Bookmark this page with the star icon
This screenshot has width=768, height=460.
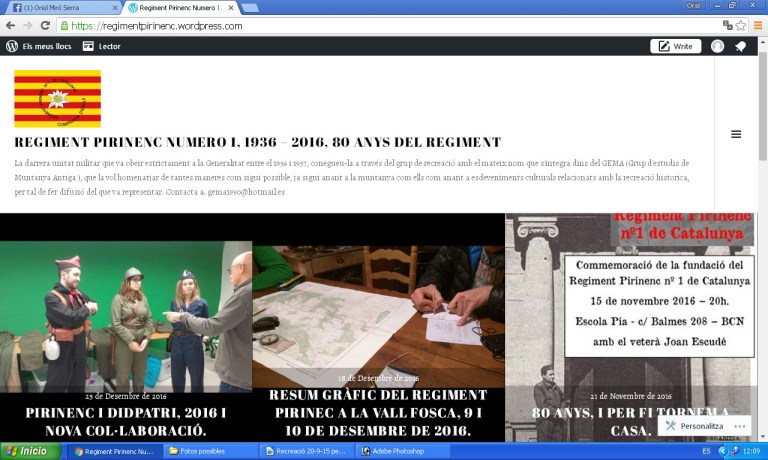[x=741, y=26]
